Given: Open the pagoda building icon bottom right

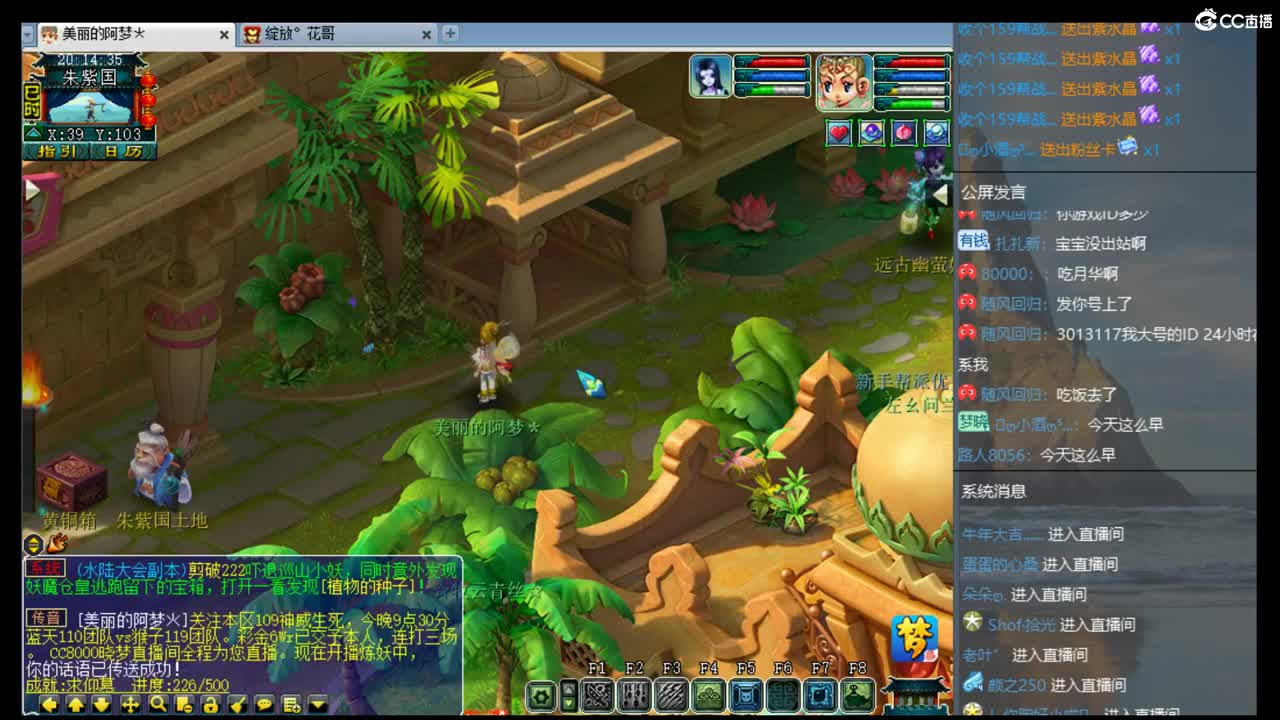Looking at the screenshot, I should coord(915,695).
